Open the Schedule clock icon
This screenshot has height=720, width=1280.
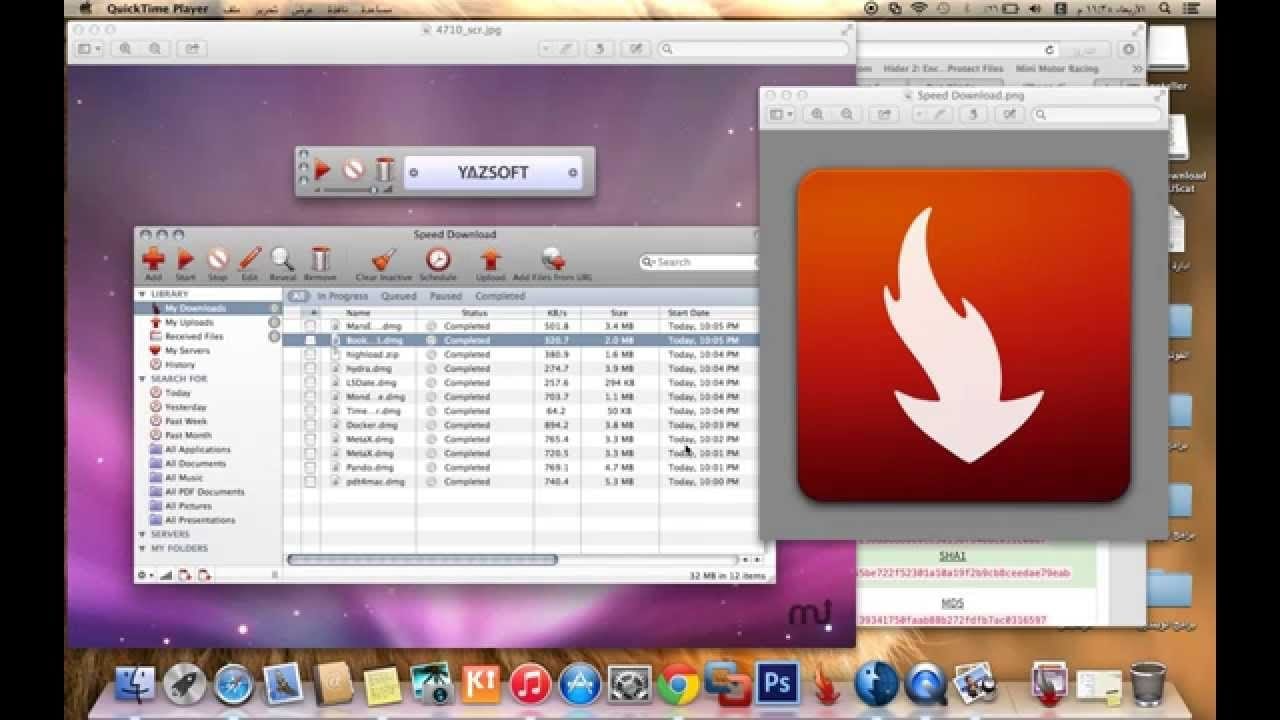pyautogui.click(x=438, y=260)
